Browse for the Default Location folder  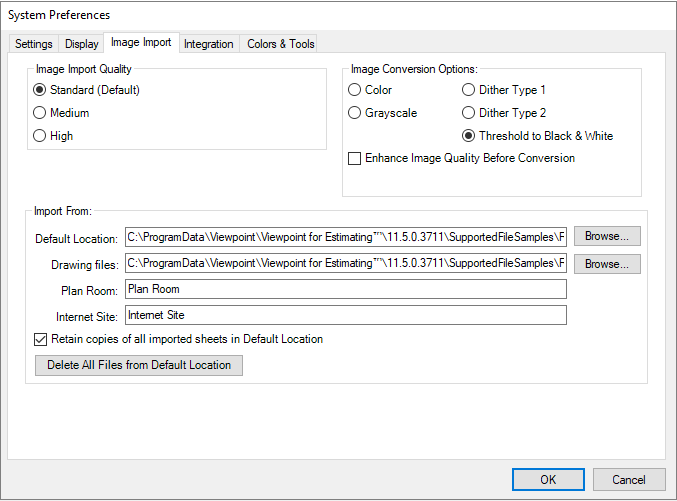click(607, 236)
